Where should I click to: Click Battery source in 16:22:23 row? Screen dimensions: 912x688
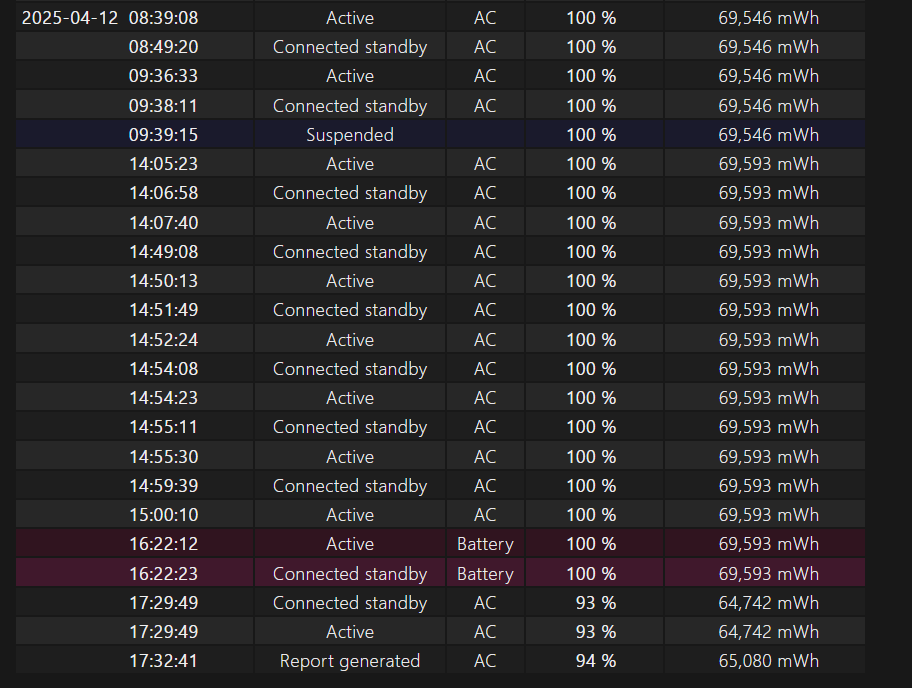[485, 574]
